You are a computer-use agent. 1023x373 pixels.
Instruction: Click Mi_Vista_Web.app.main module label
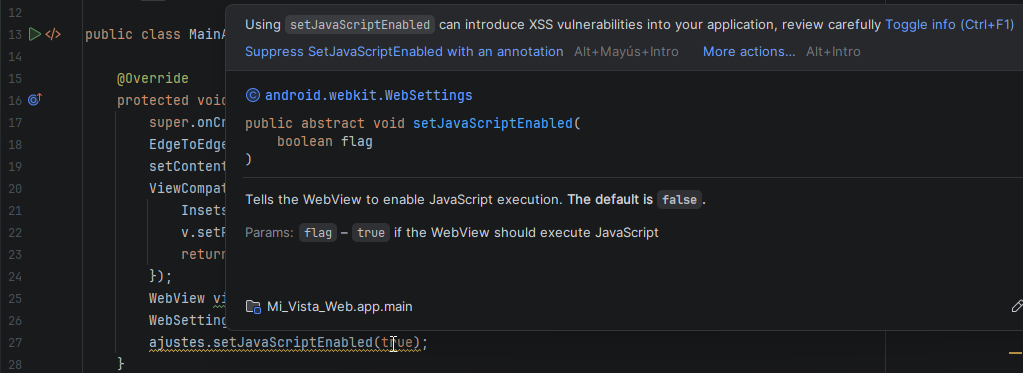339,306
